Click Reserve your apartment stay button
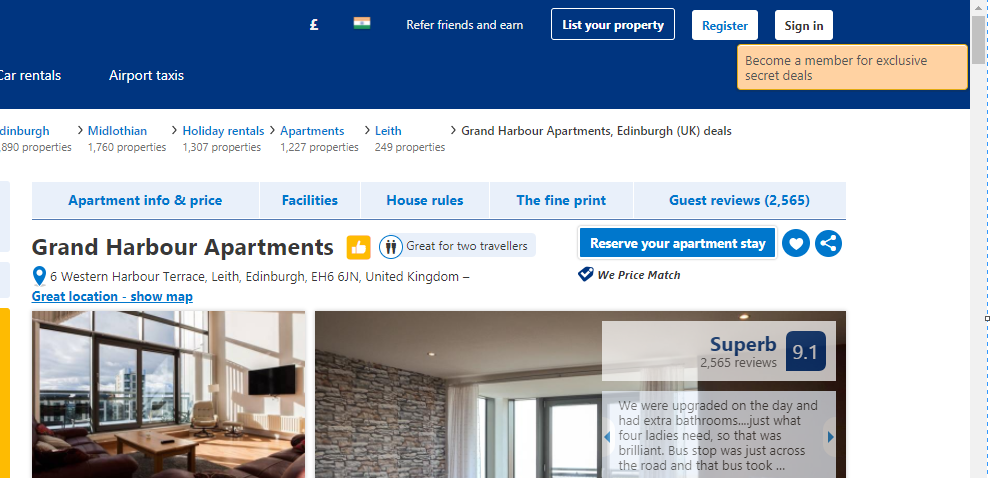This screenshot has height=478, width=1001. pos(677,243)
